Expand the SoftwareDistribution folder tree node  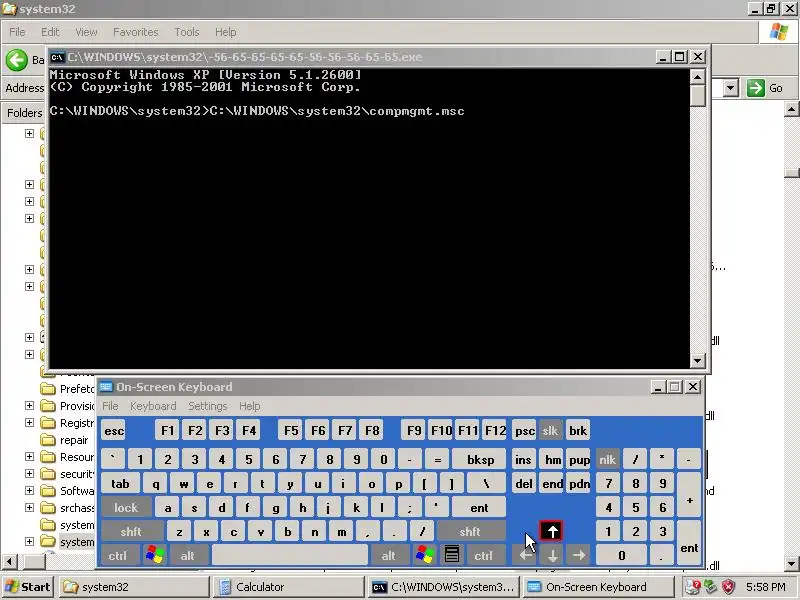pos(30,490)
